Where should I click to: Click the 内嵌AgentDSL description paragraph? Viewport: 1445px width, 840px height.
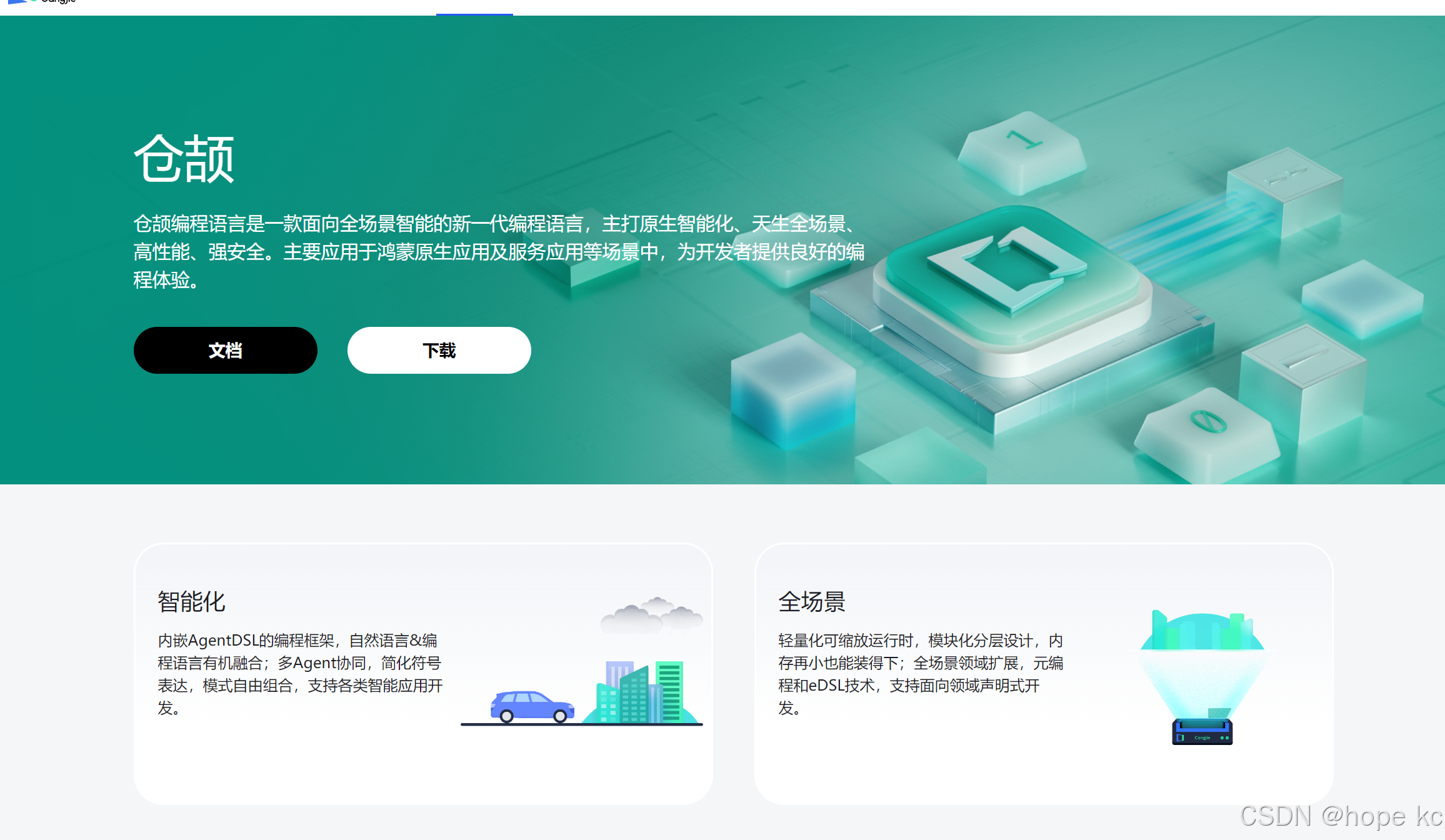tap(300, 674)
